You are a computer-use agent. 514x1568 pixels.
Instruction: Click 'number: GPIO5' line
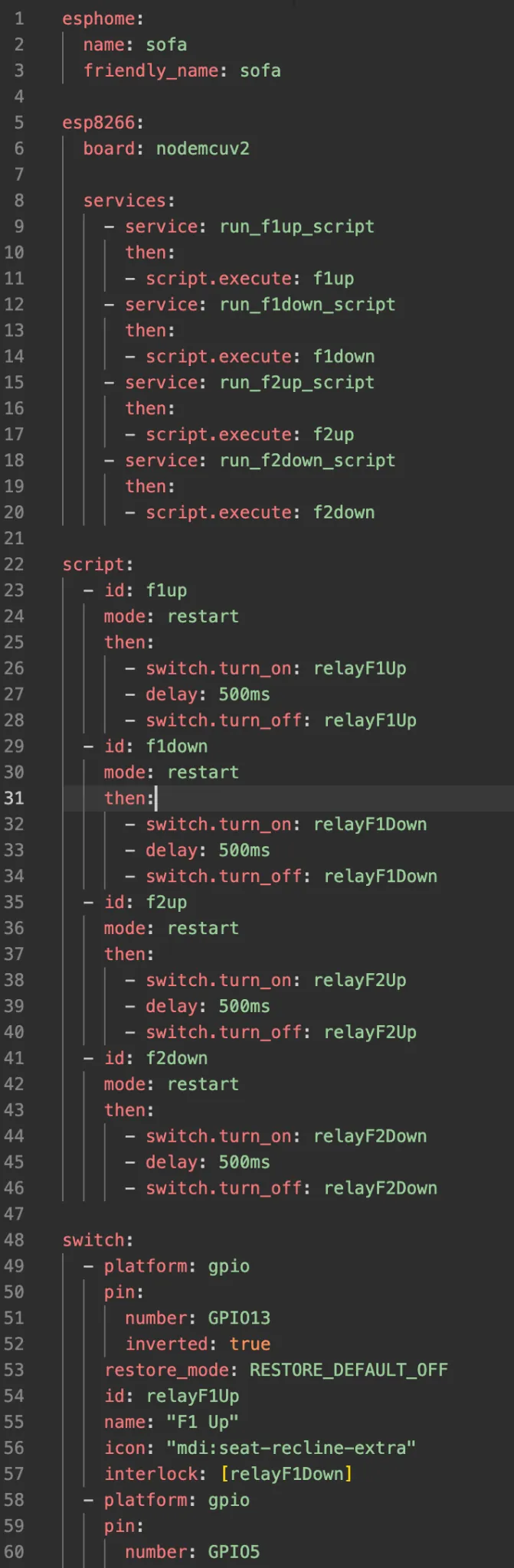[x=192, y=1554]
